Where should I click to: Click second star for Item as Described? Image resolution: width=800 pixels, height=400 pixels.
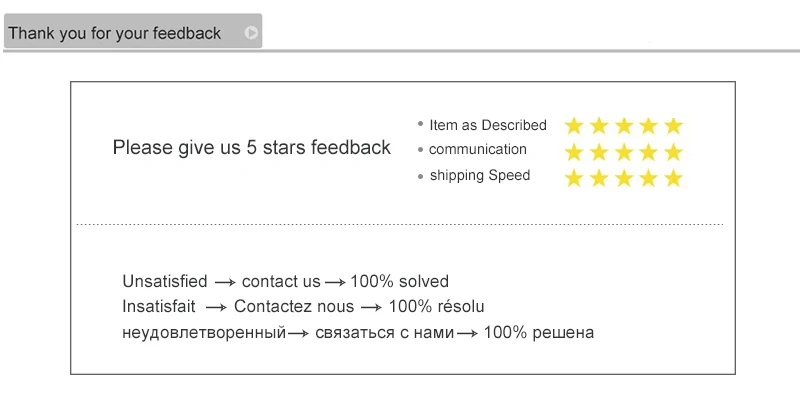[x=599, y=126]
